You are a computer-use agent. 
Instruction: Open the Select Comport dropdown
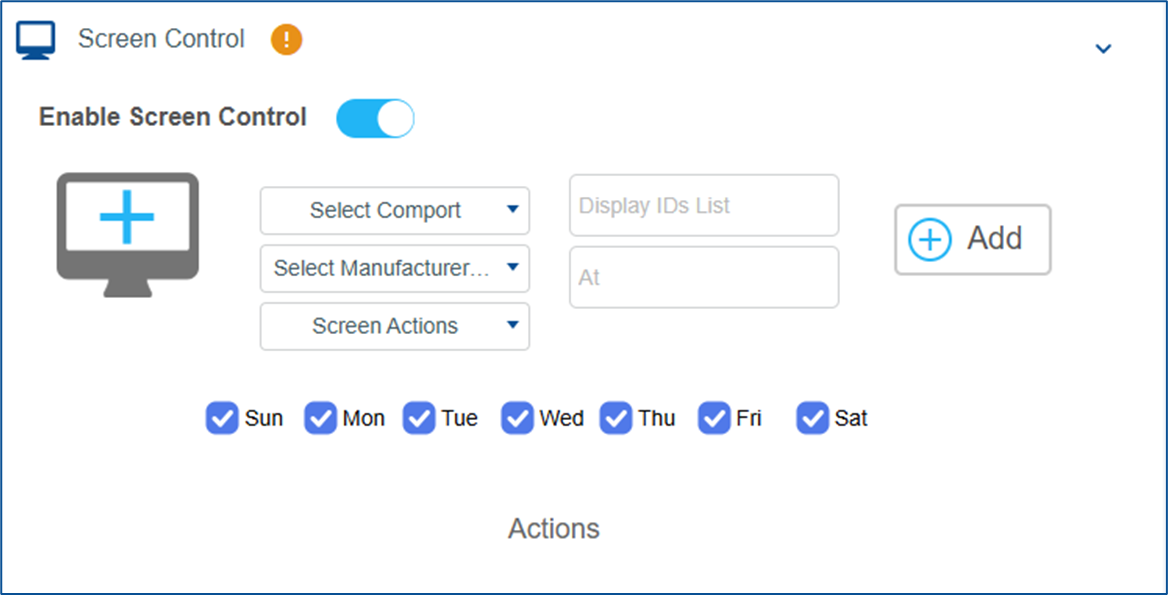pyautogui.click(x=395, y=211)
